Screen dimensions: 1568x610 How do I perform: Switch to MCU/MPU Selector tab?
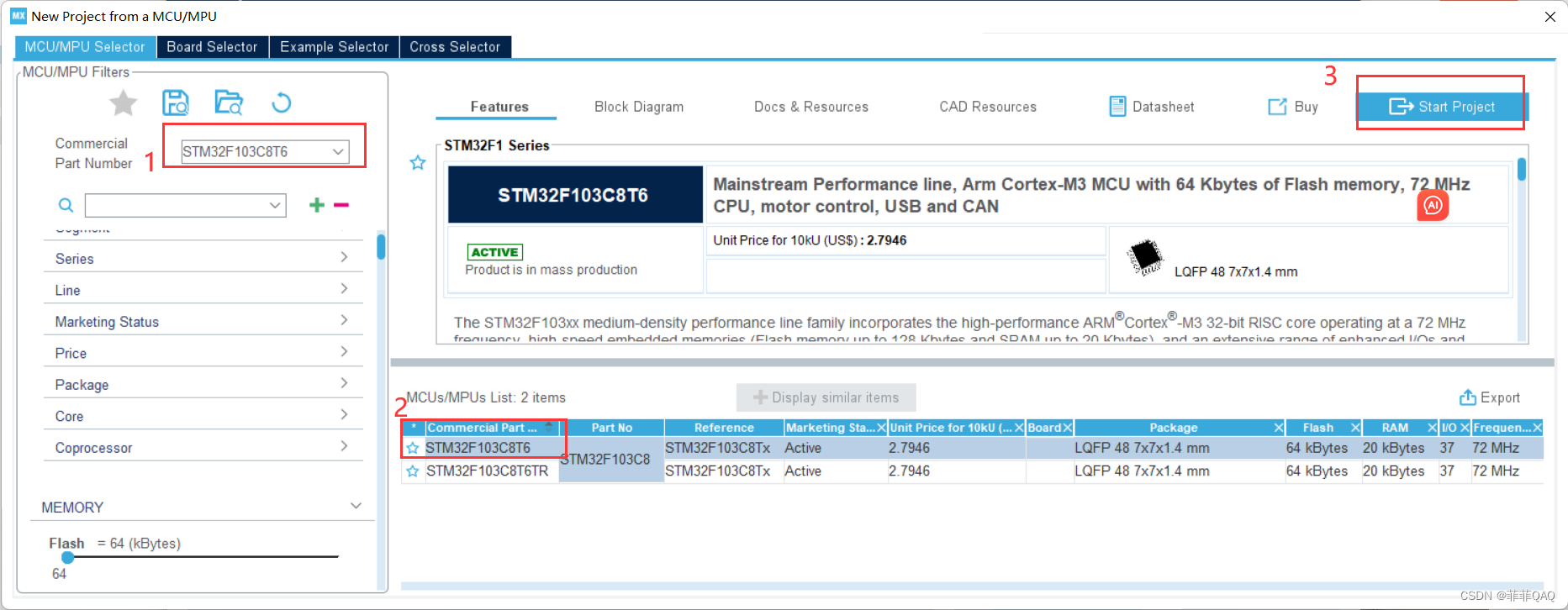(85, 47)
